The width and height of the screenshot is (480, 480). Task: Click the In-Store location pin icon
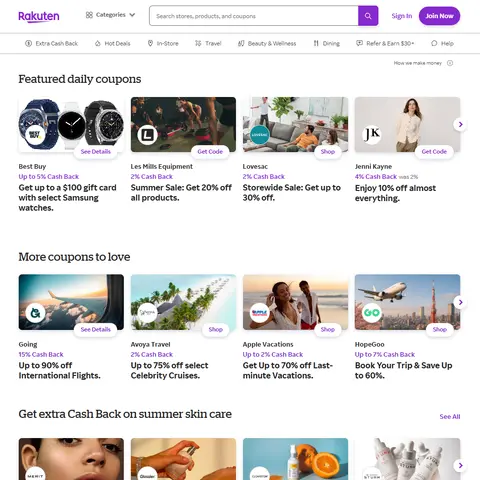pyautogui.click(x=150, y=43)
